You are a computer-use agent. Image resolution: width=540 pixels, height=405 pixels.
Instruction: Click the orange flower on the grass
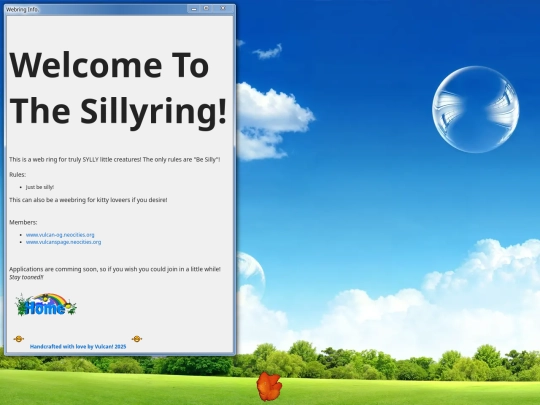pos(269,386)
